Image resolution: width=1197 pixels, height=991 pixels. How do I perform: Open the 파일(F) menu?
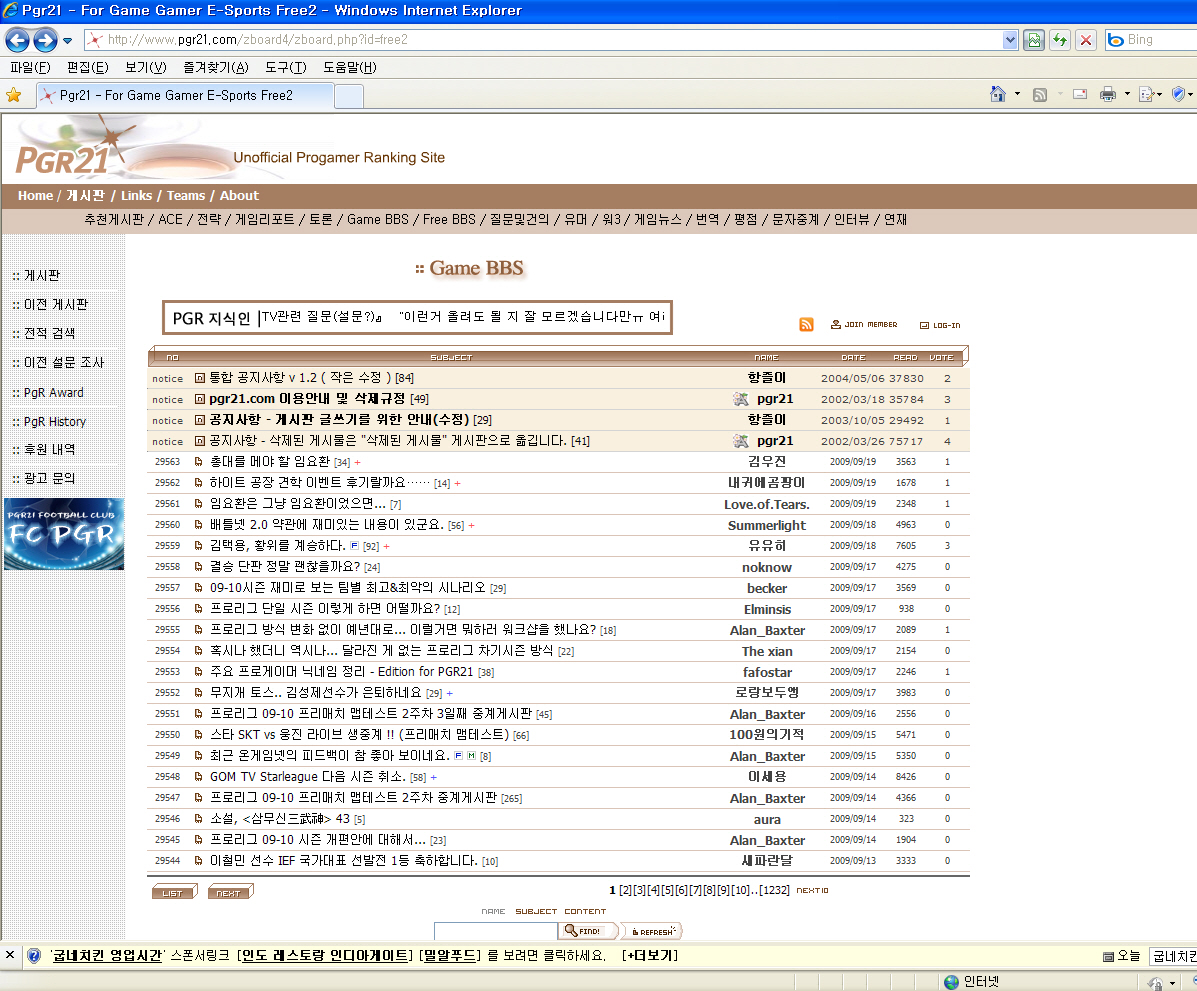point(31,67)
